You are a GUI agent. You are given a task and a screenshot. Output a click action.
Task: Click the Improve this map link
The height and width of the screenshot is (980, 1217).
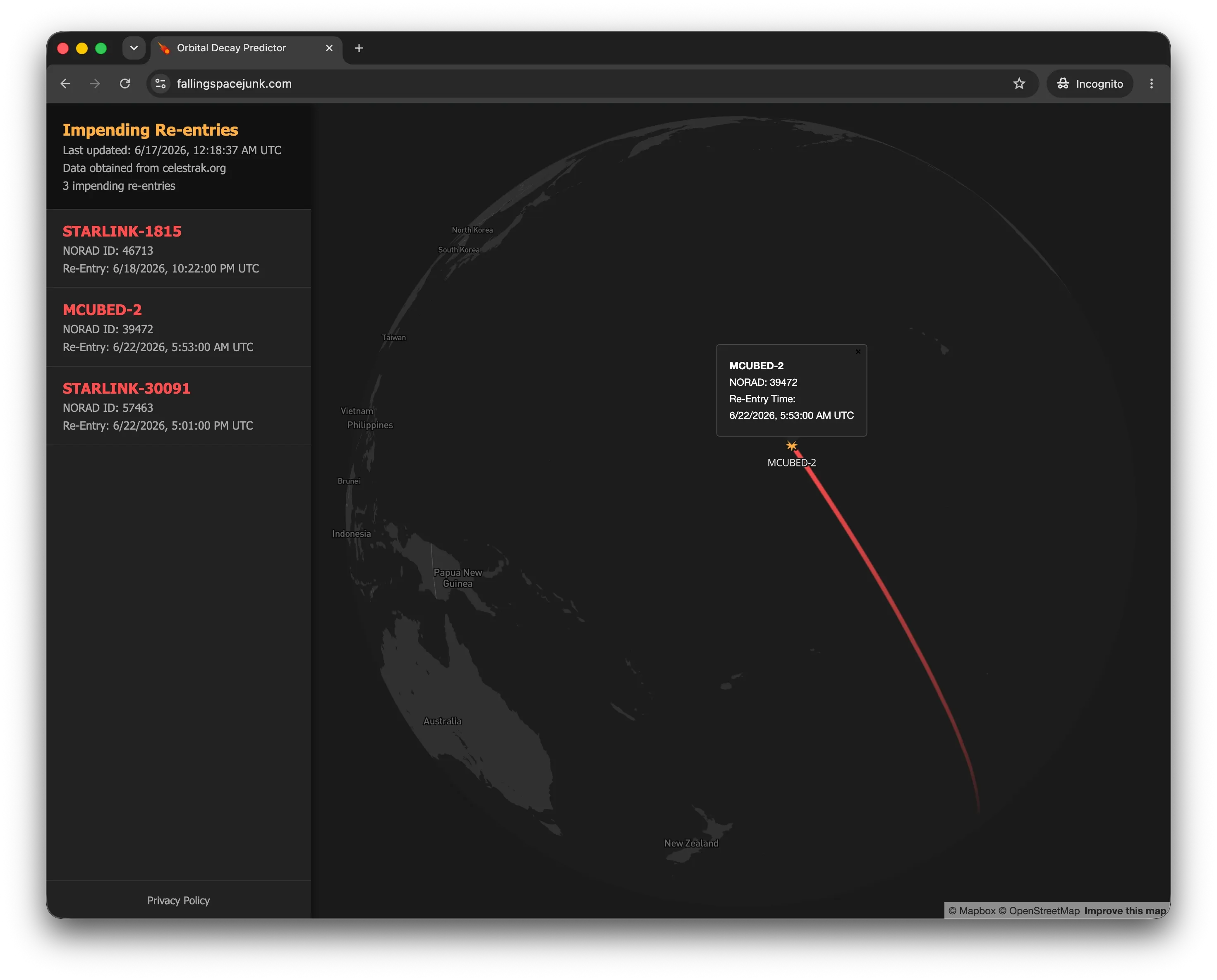(x=1124, y=911)
